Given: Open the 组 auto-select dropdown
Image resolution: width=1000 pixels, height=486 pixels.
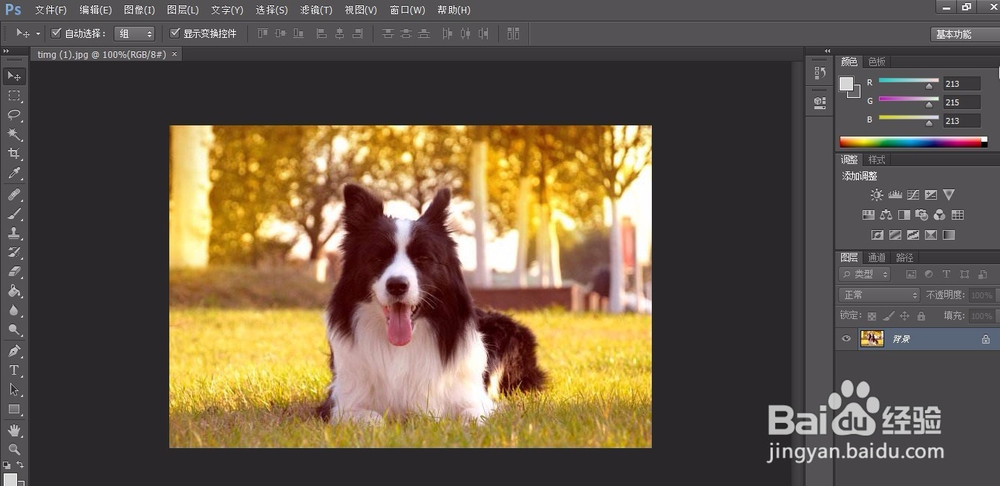Looking at the screenshot, I should [x=134, y=34].
